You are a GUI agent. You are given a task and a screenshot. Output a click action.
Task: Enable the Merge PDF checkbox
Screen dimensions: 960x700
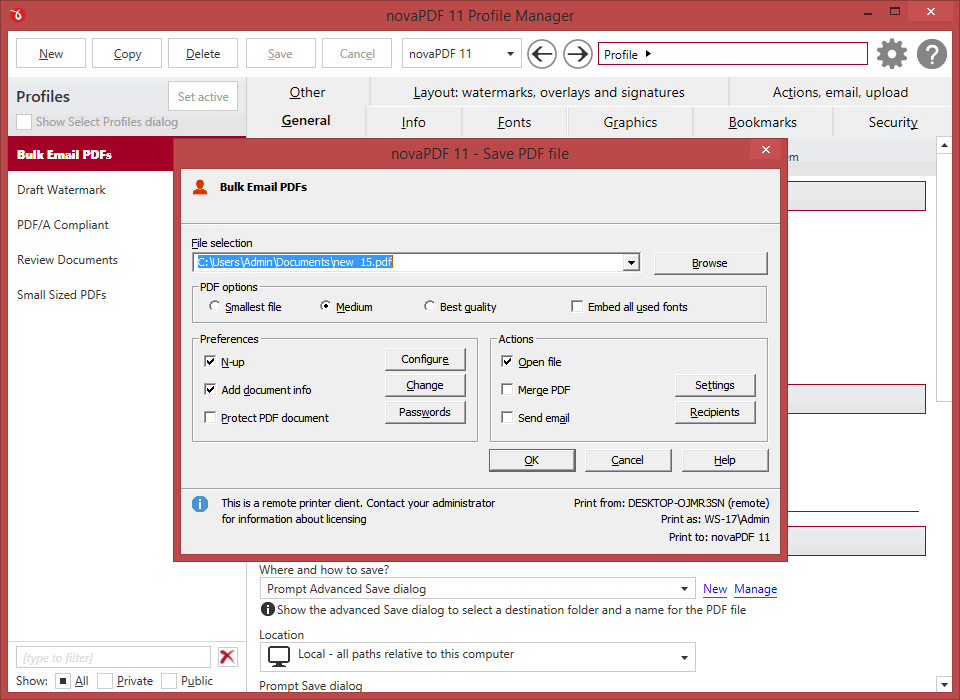(x=507, y=390)
